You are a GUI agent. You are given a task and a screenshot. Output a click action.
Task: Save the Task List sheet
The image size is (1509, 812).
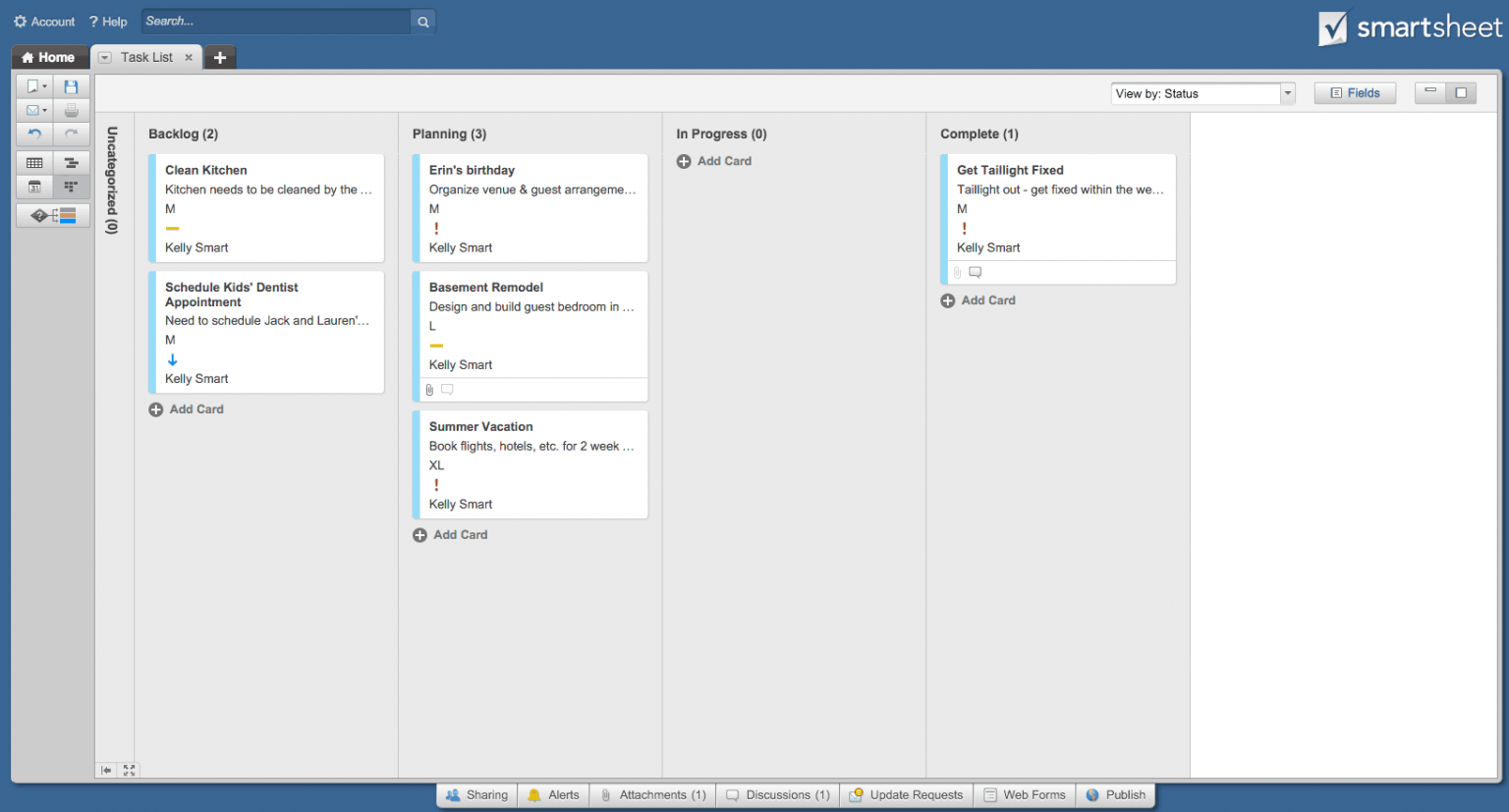tap(71, 85)
